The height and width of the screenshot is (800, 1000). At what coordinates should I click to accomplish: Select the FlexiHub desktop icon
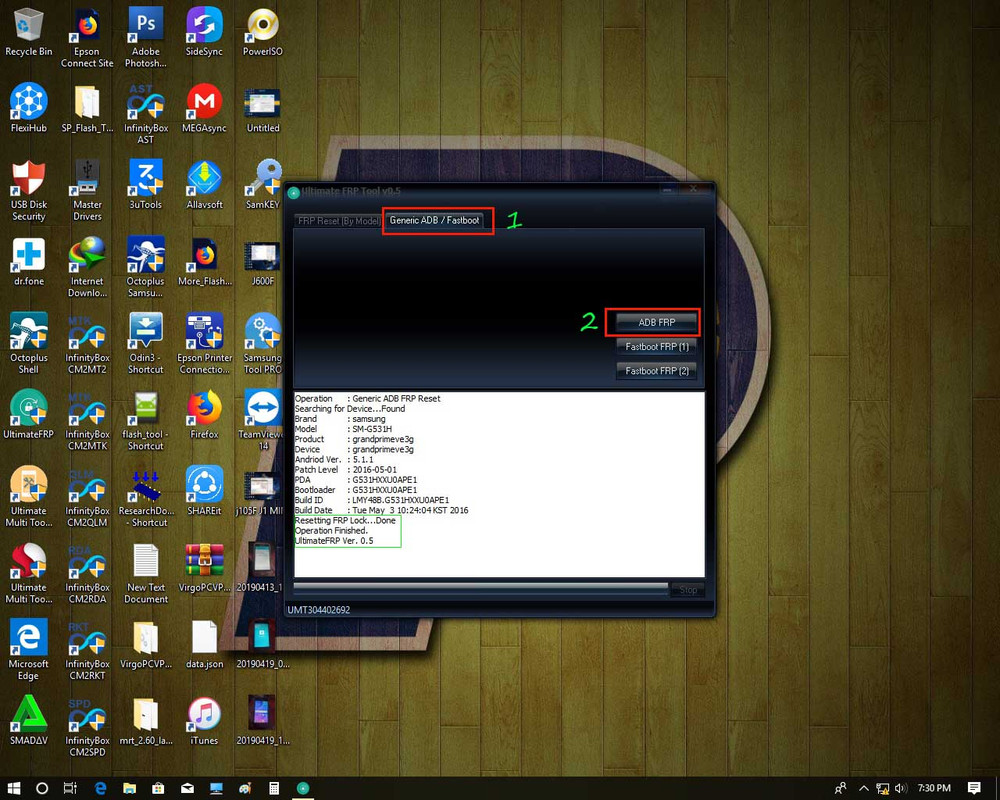pos(29,108)
